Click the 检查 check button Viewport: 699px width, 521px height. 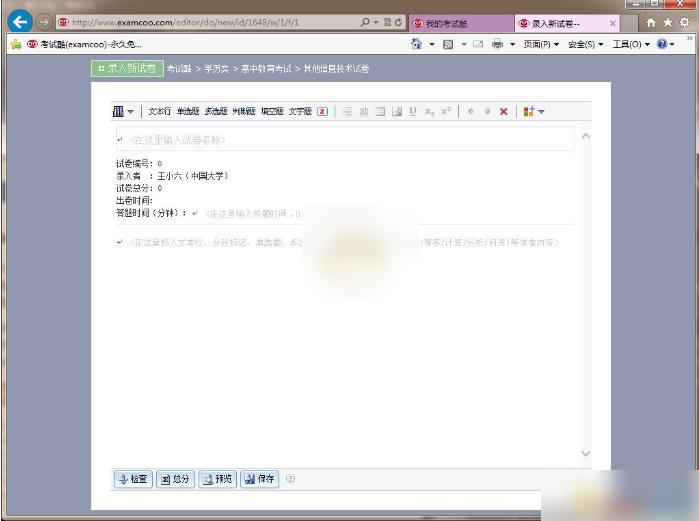(x=133, y=479)
